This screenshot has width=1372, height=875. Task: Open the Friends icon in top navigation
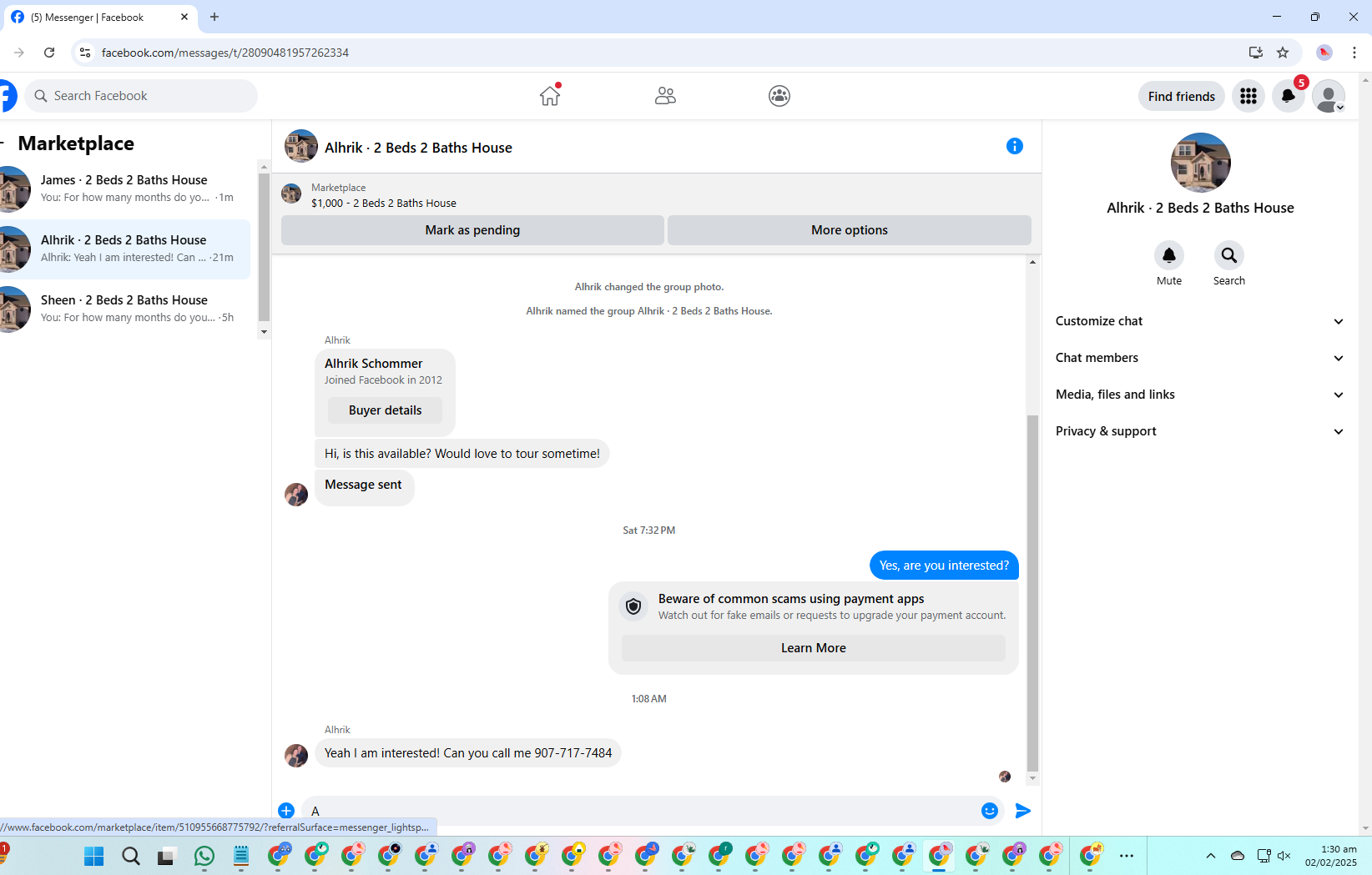[x=665, y=96]
